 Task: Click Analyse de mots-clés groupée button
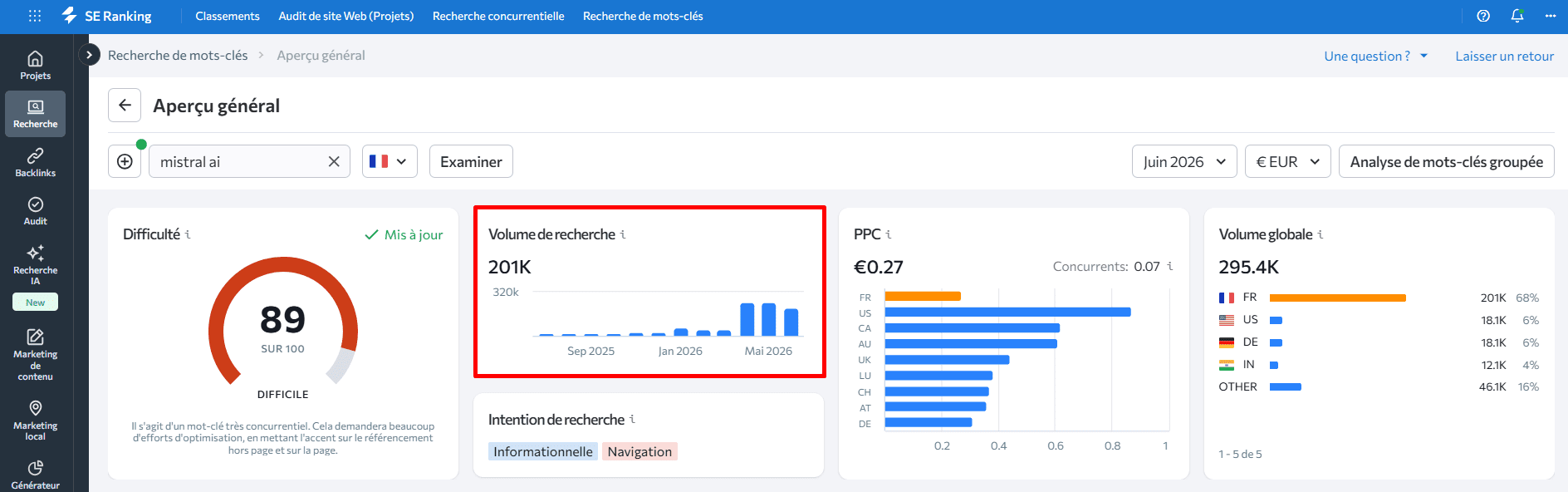1447,161
